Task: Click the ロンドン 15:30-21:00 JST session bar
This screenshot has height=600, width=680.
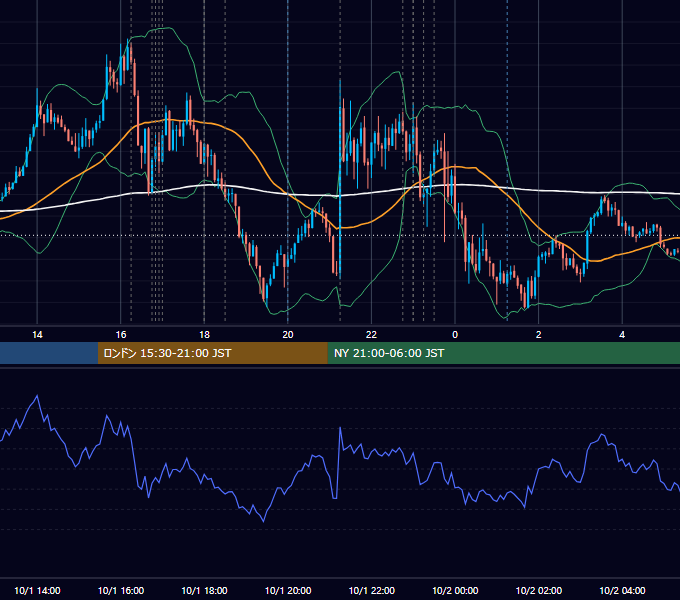Action: (x=212, y=353)
